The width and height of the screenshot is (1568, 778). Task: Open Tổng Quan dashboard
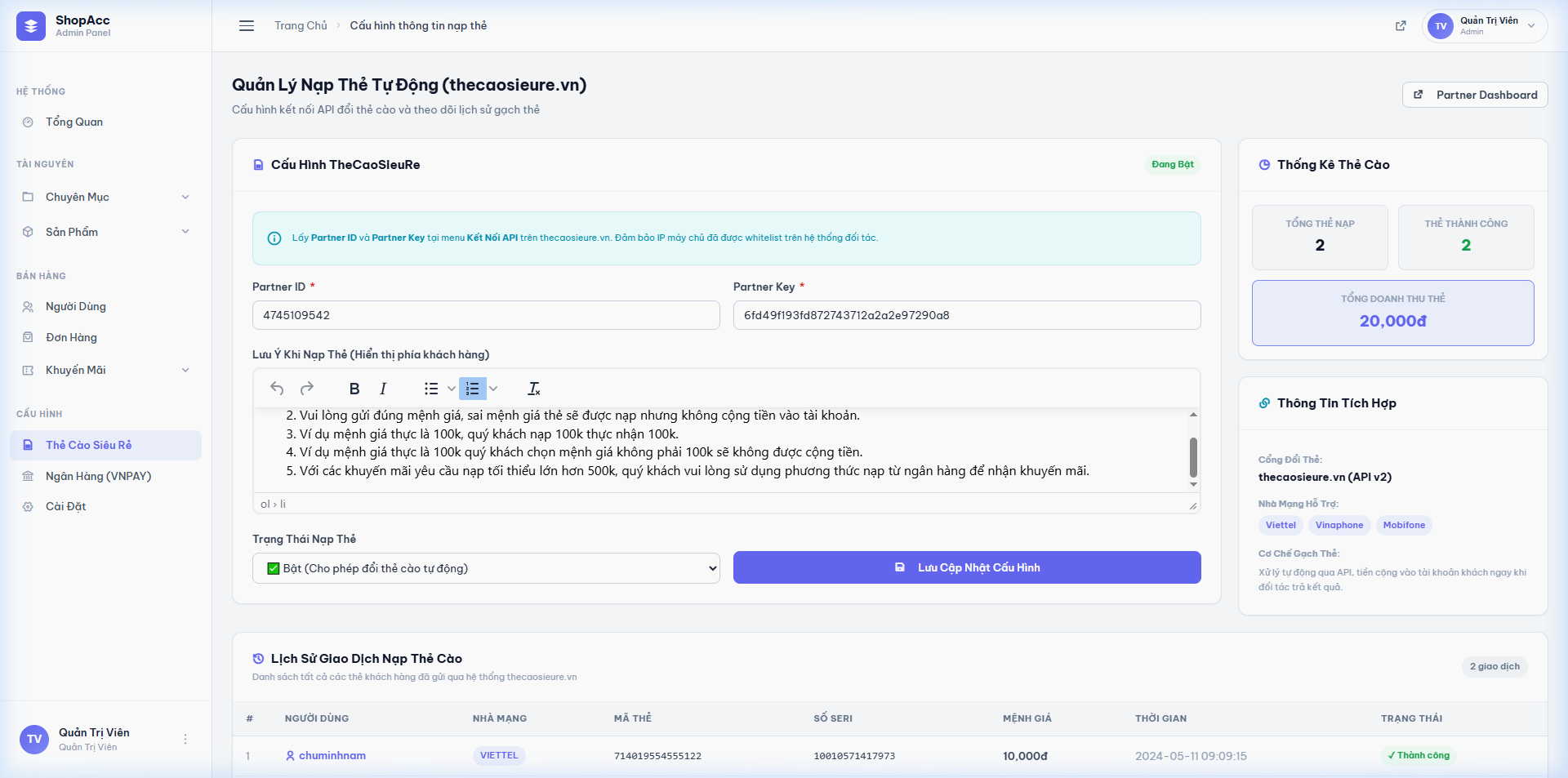tap(106, 122)
